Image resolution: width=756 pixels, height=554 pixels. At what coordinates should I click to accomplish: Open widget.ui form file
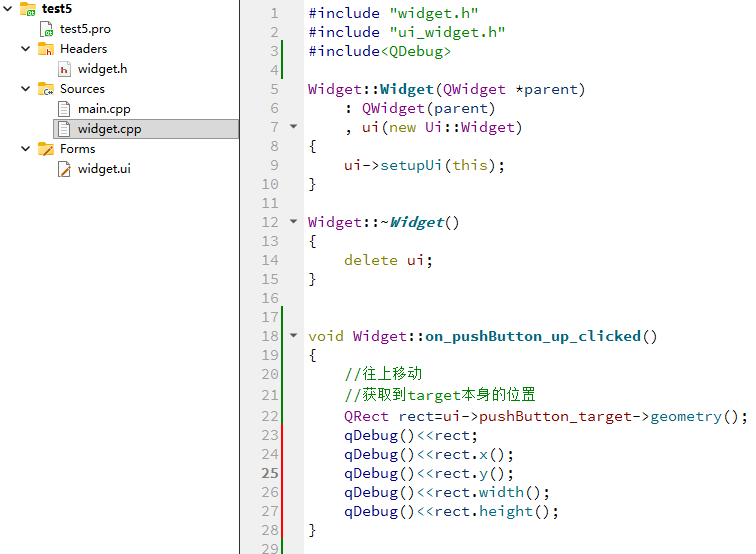104,169
